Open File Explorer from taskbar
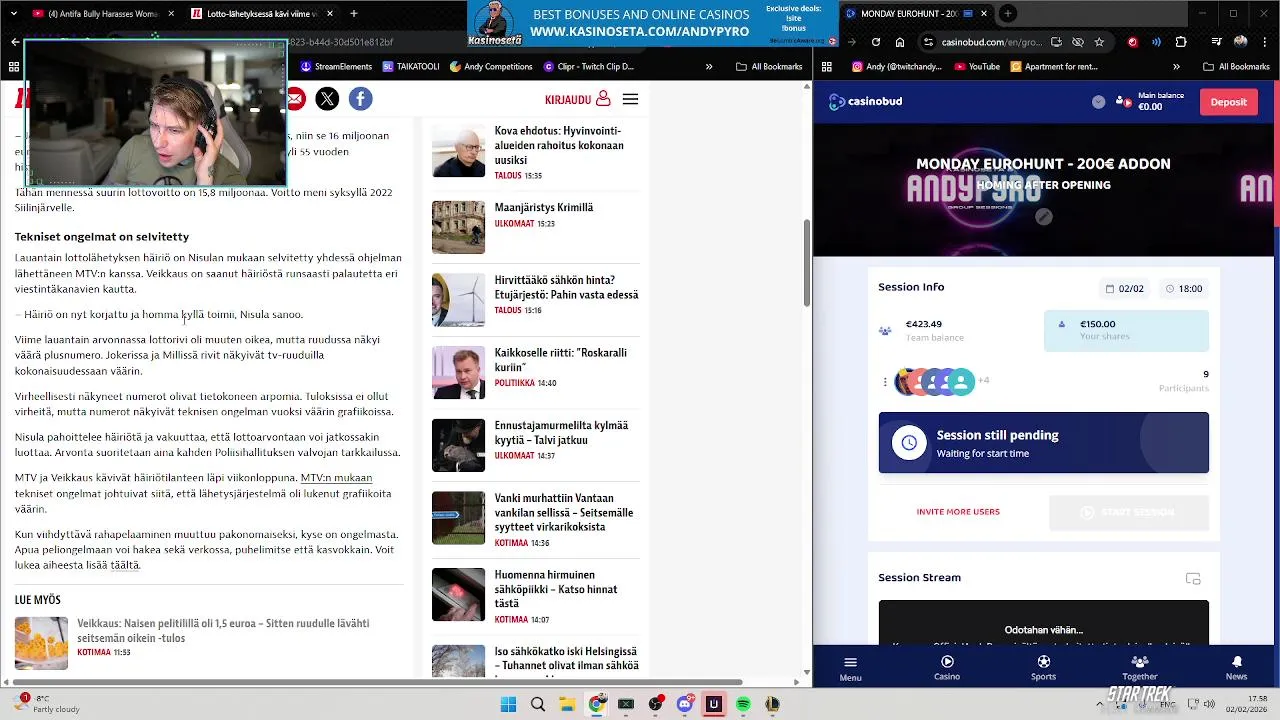This screenshot has height=720, width=1280. pyautogui.click(x=567, y=704)
